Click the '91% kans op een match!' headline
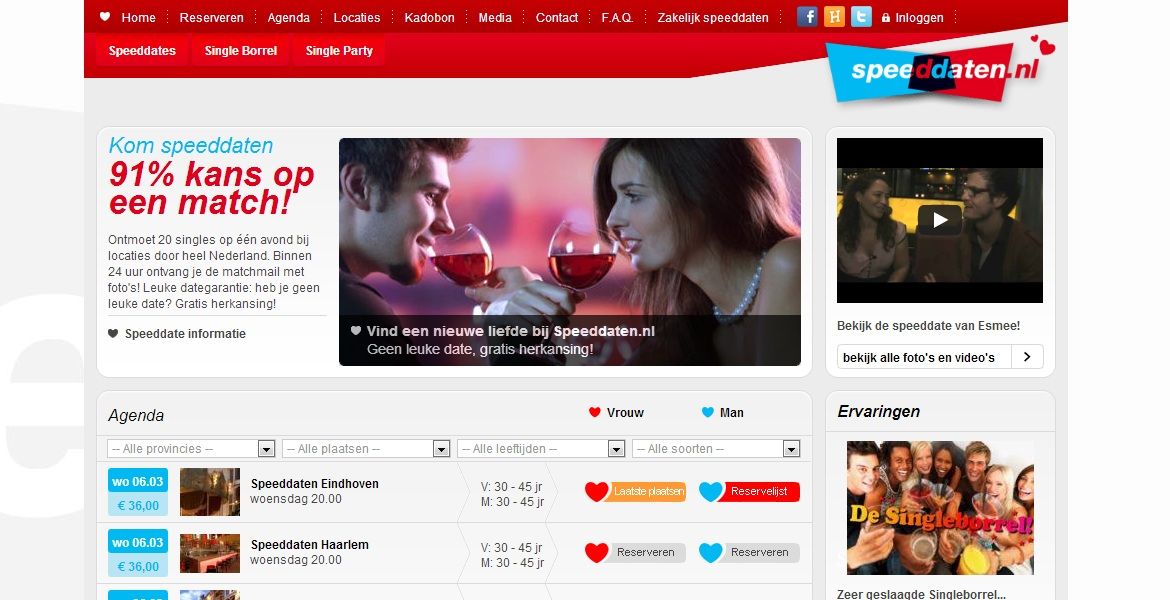Viewport: 1170px width, 600px height. tap(211, 188)
